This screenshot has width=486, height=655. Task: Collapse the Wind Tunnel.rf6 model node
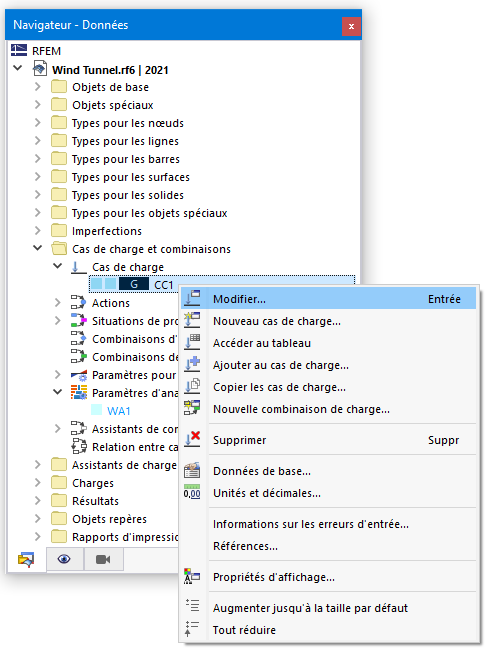(18, 68)
